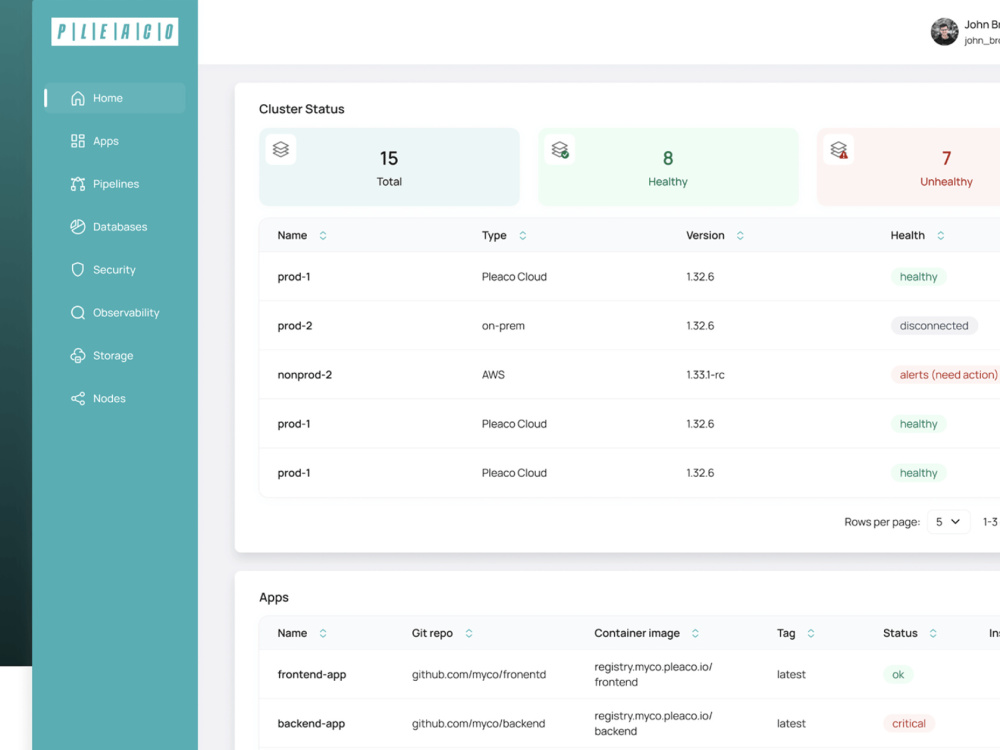1000x750 pixels.
Task: Click the Pipelines icon in sidebar
Action: coord(78,184)
